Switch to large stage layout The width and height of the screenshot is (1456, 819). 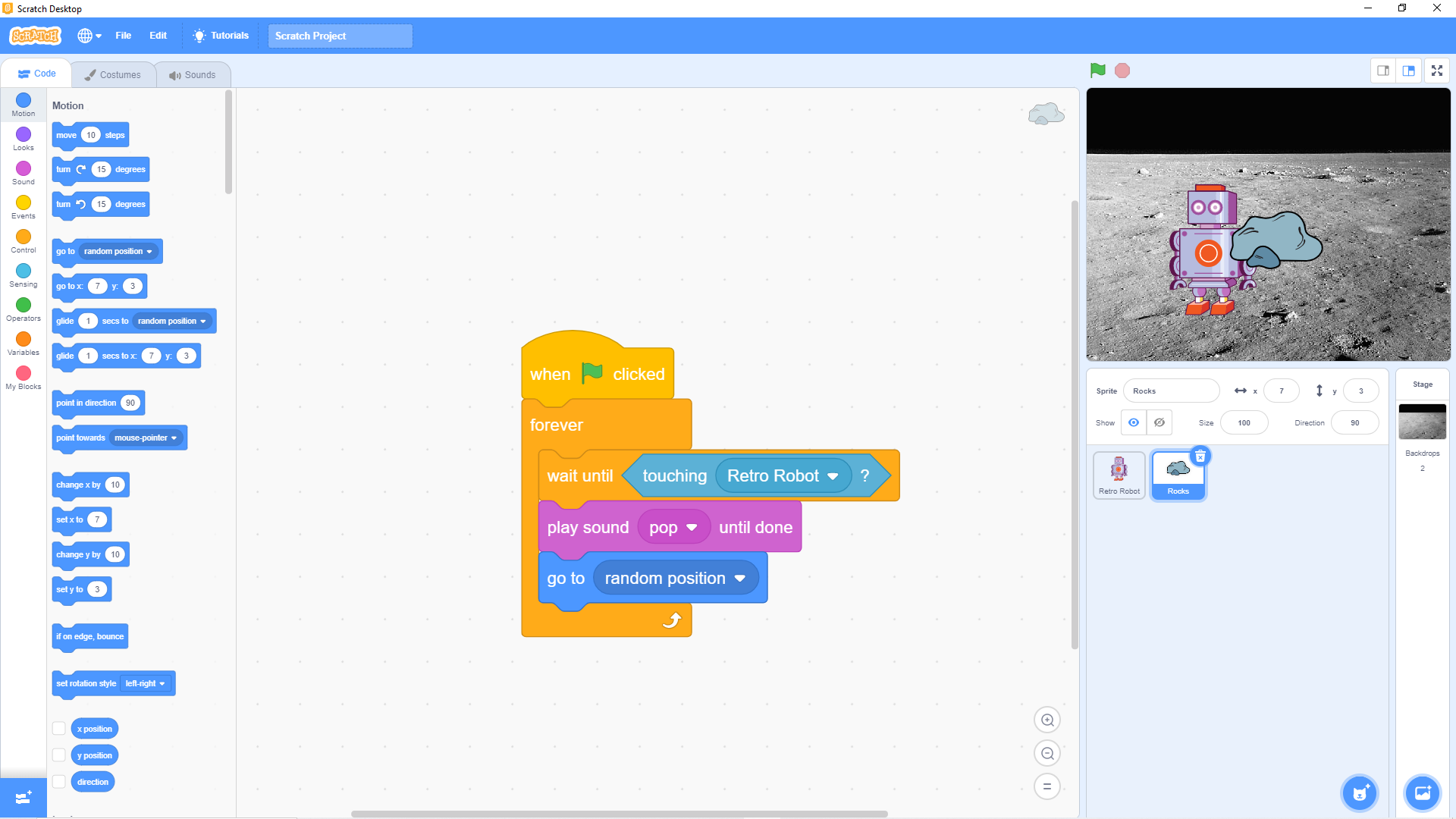[x=1409, y=71]
